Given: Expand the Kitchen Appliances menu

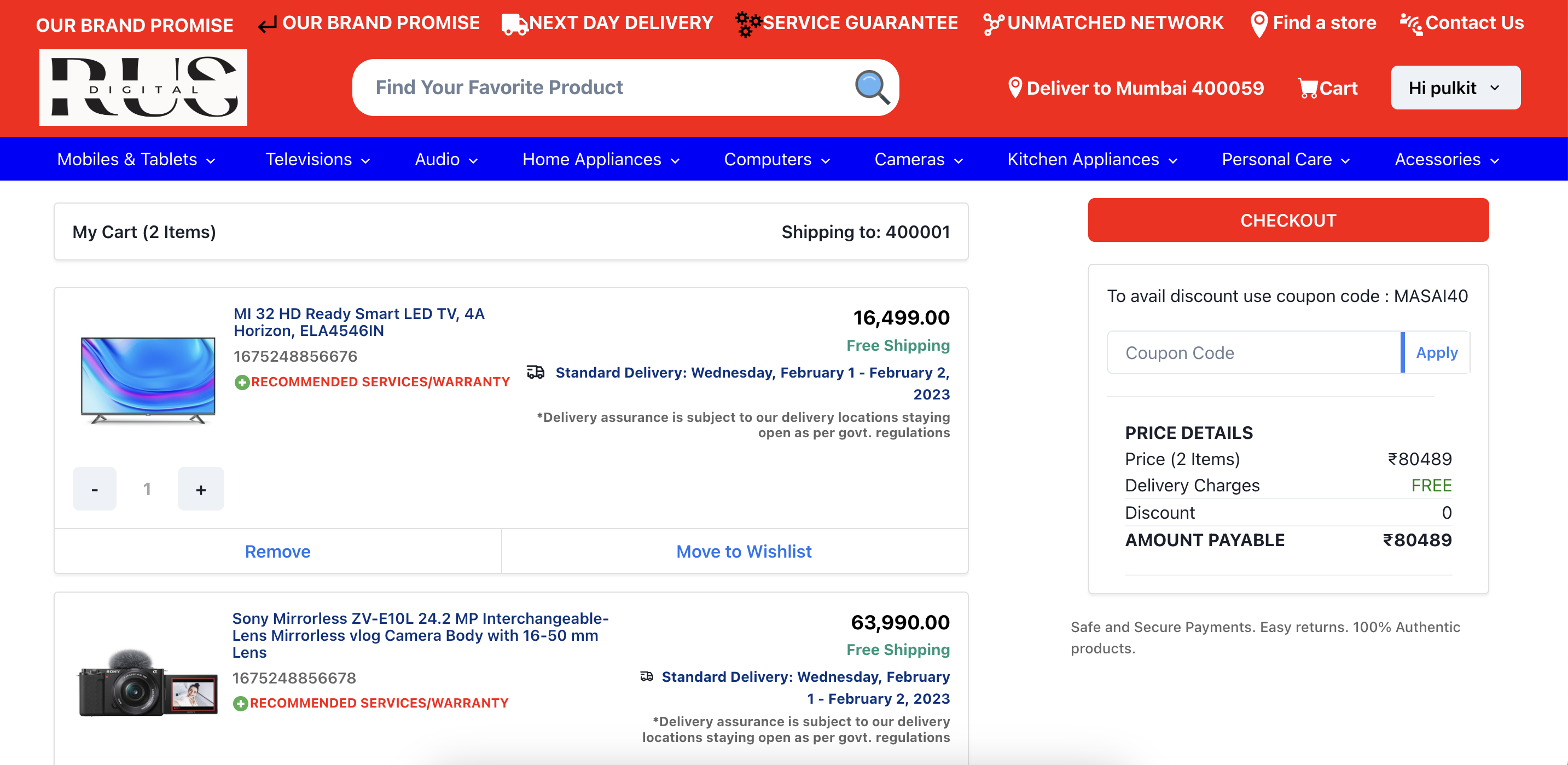Looking at the screenshot, I should pos(1091,159).
